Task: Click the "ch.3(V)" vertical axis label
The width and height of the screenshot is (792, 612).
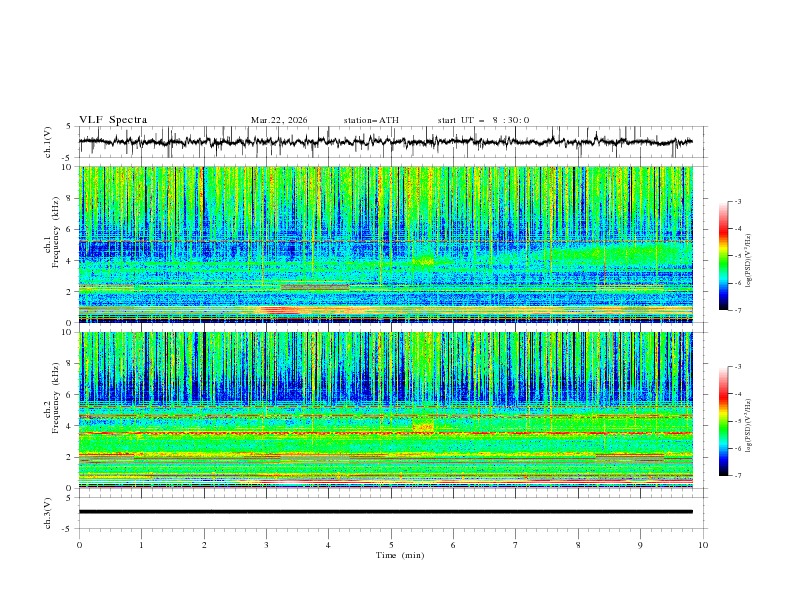Action: pyautogui.click(x=47, y=513)
